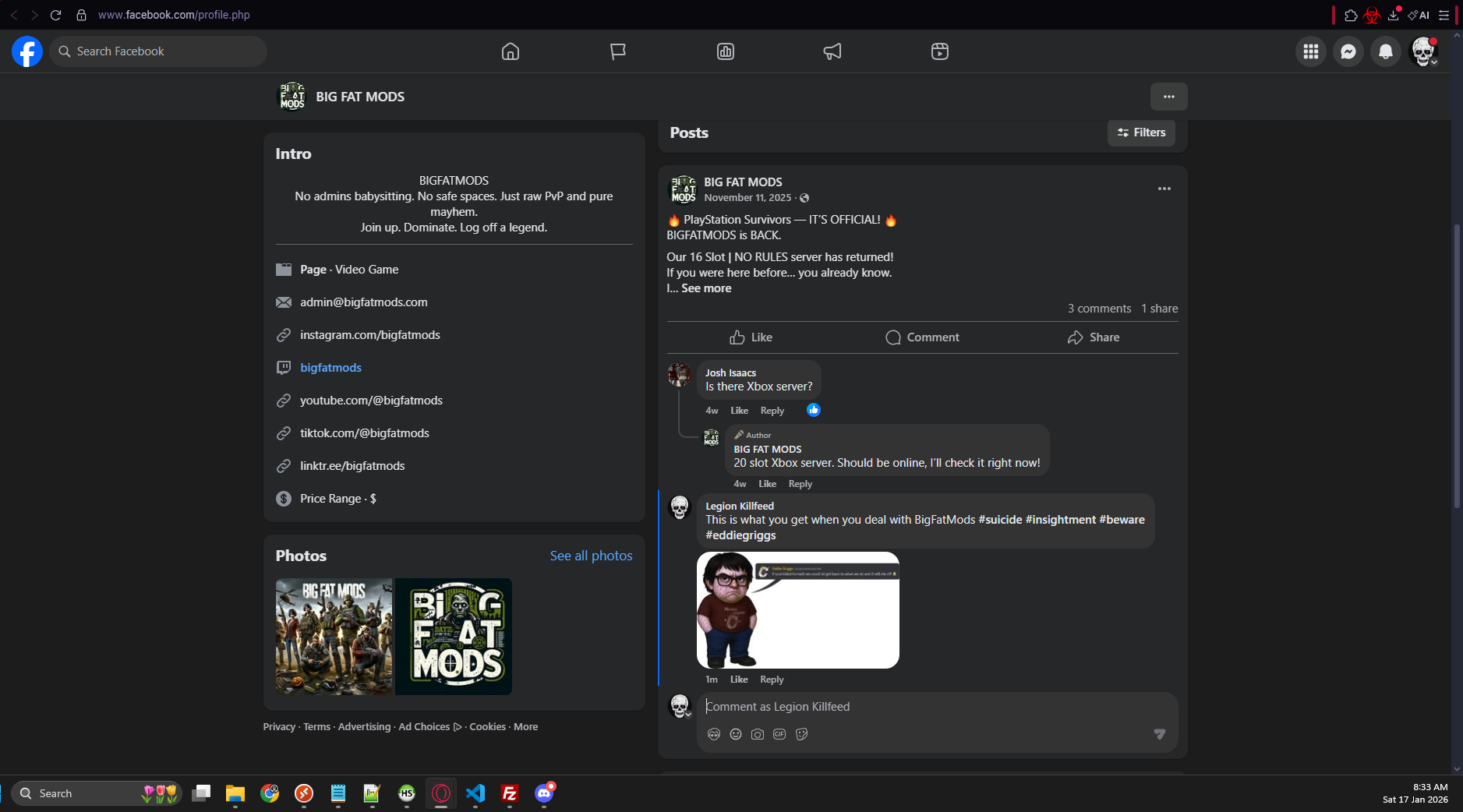Open the Facebook menu grid icon
Viewport: 1463px width, 812px height.
click(x=1311, y=51)
